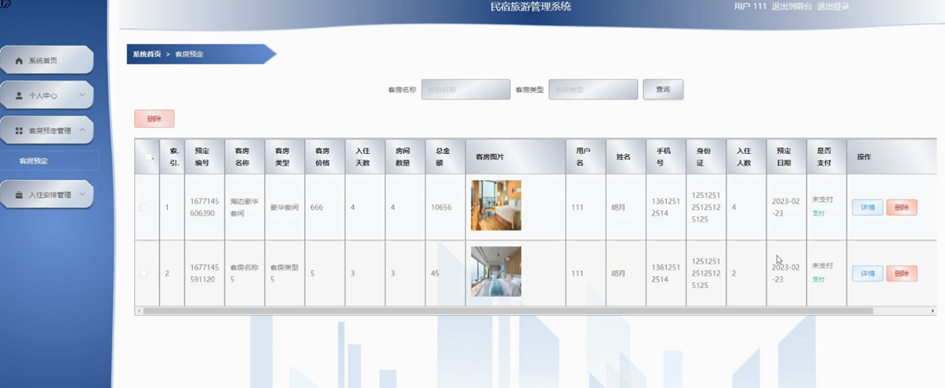Click the 客房类型5 cell
945x388 pixels.
coord(284,274)
